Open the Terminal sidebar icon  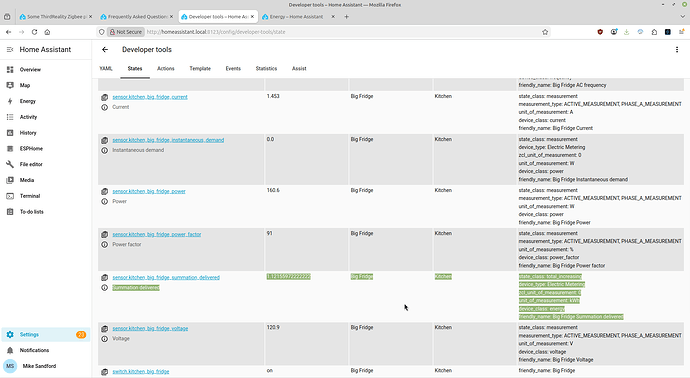[x=10, y=196]
